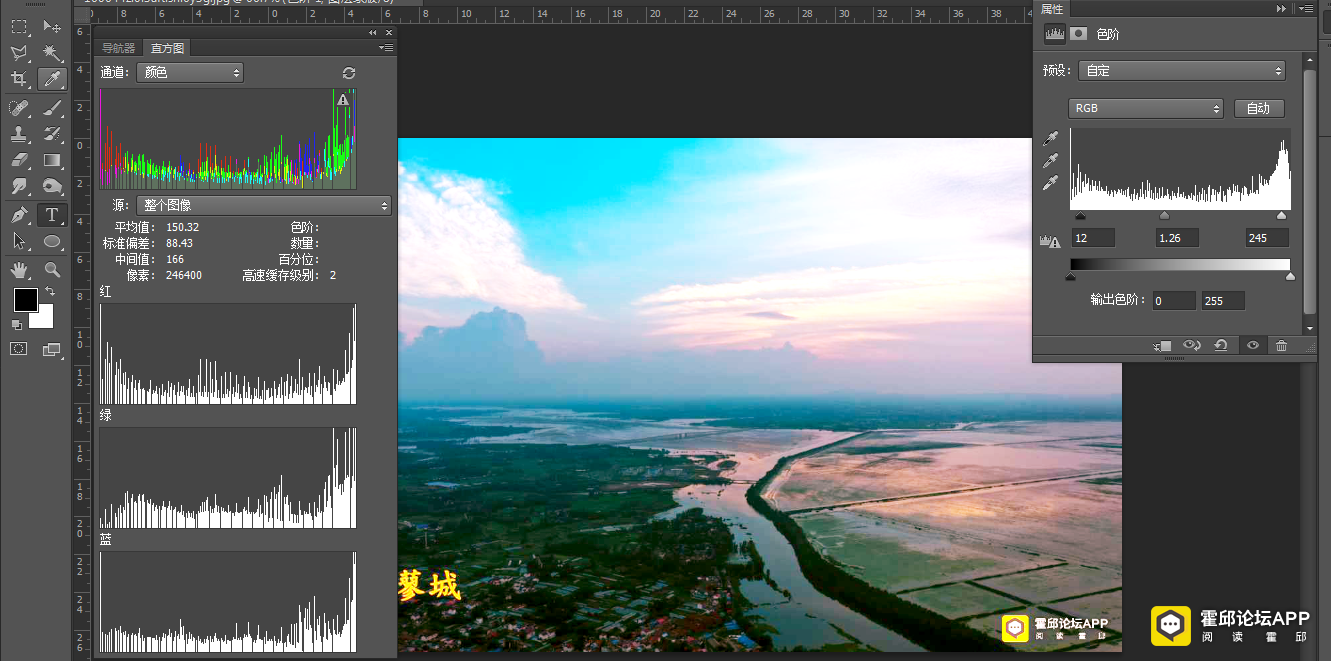Select the Crop tool
The height and width of the screenshot is (661, 1331).
(x=19, y=79)
